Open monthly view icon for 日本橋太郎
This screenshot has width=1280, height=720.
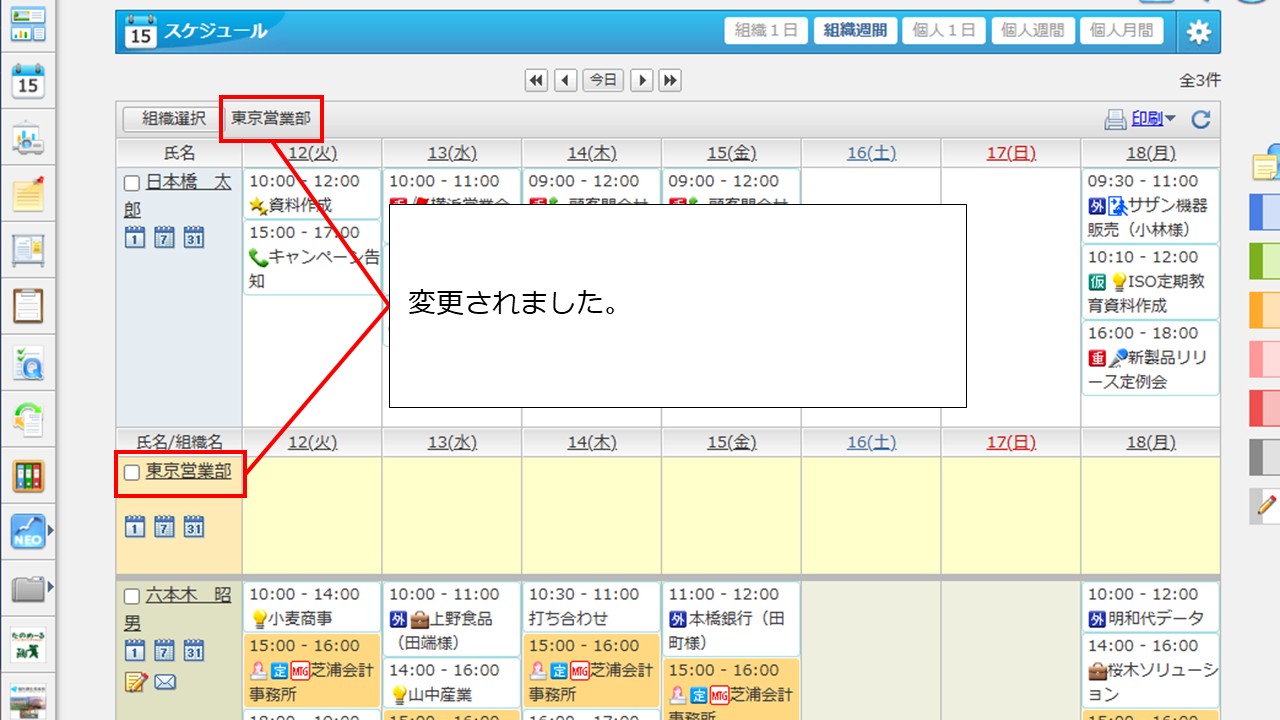pyautogui.click(x=194, y=237)
